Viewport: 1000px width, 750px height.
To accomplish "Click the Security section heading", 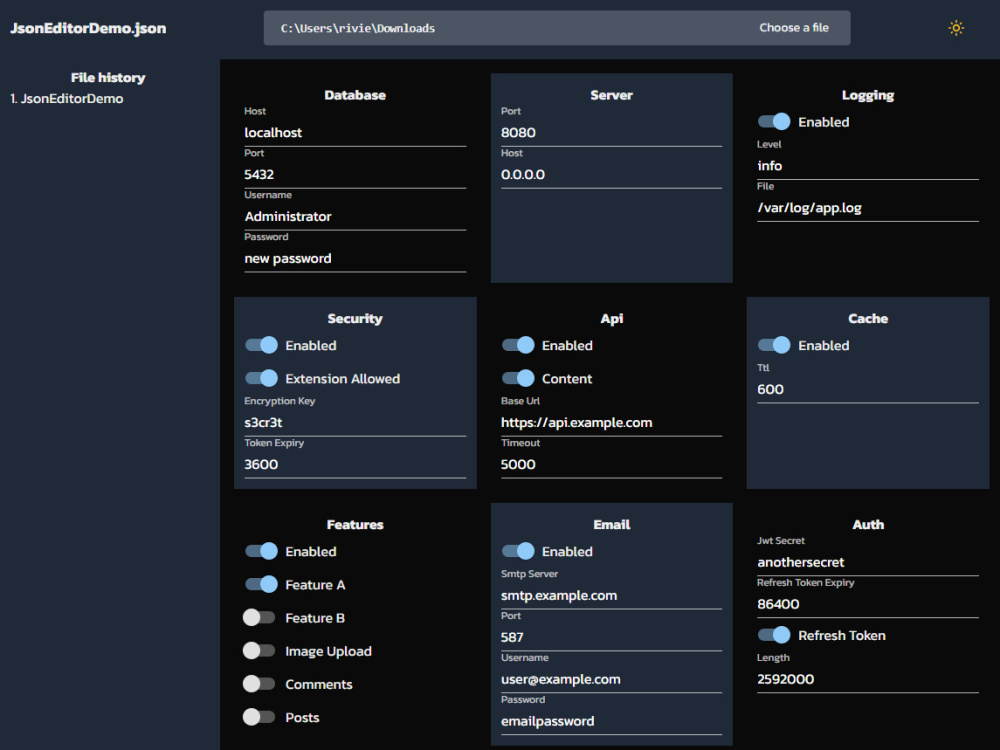I will 355,319.
